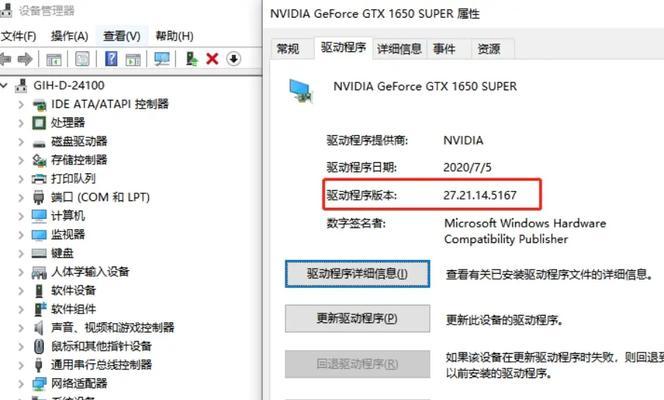664x400 pixels.
Task: Click the 声音、视频和游戏控制器 speaker icon
Action: click(x=39, y=328)
